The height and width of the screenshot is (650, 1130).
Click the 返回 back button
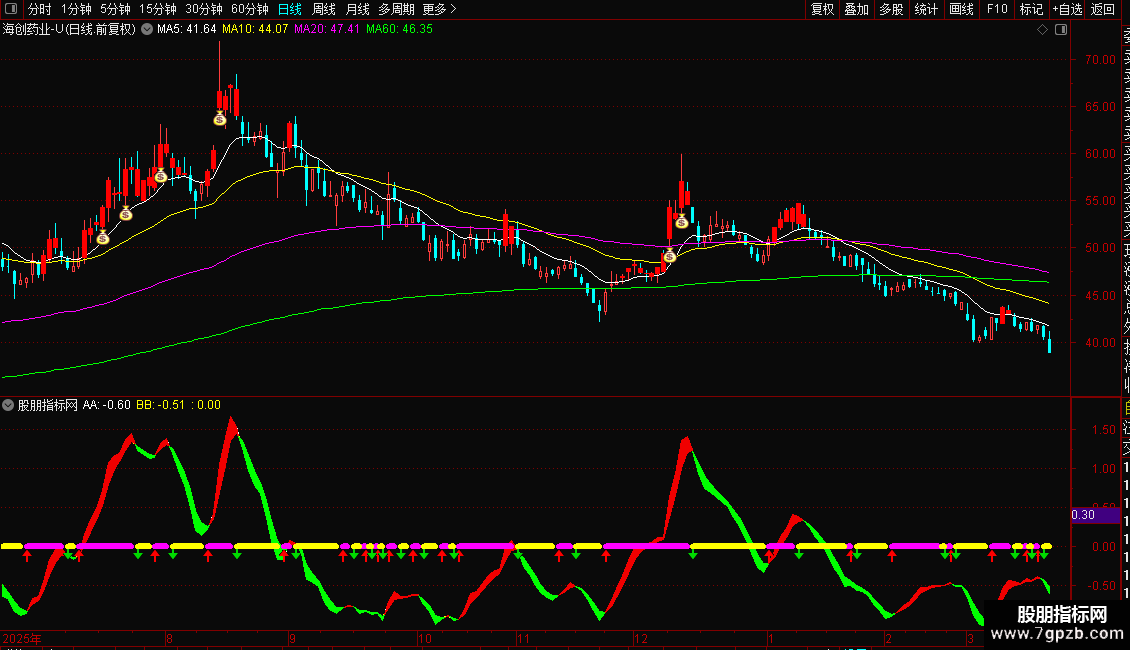click(1102, 10)
